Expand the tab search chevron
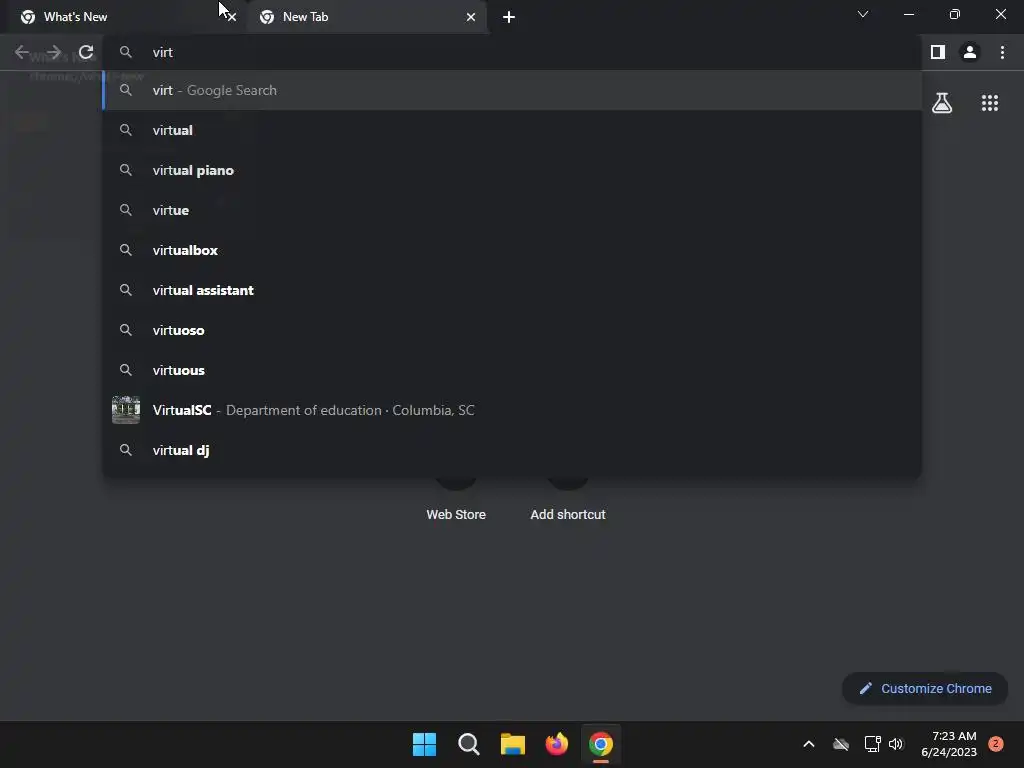The image size is (1024, 768). (x=863, y=14)
